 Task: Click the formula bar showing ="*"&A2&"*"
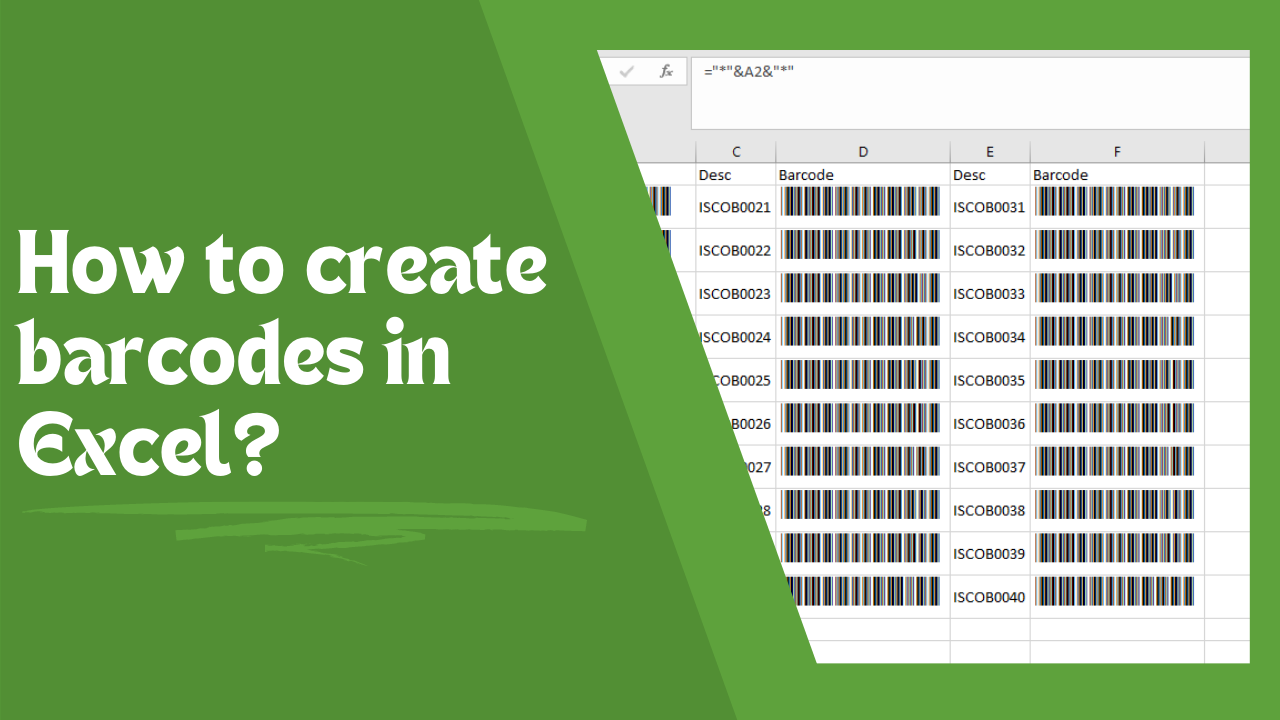pyautogui.click(x=970, y=93)
